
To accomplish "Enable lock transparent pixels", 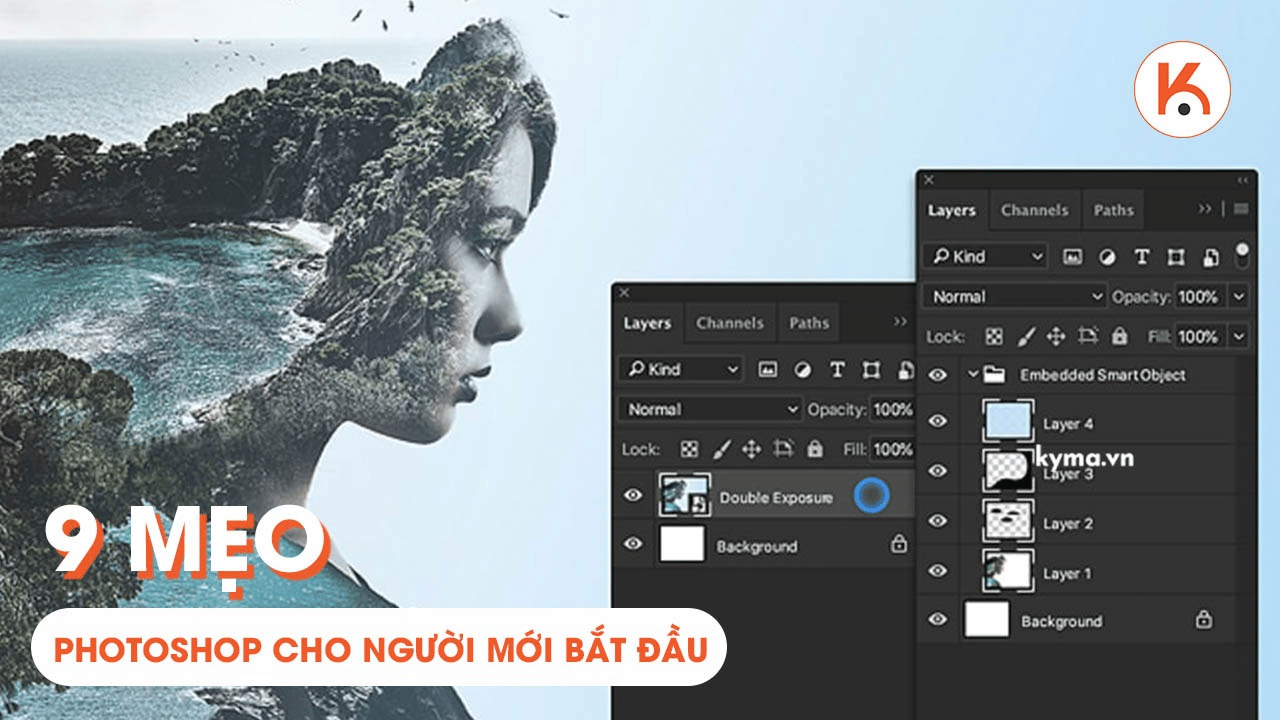I will pos(994,337).
